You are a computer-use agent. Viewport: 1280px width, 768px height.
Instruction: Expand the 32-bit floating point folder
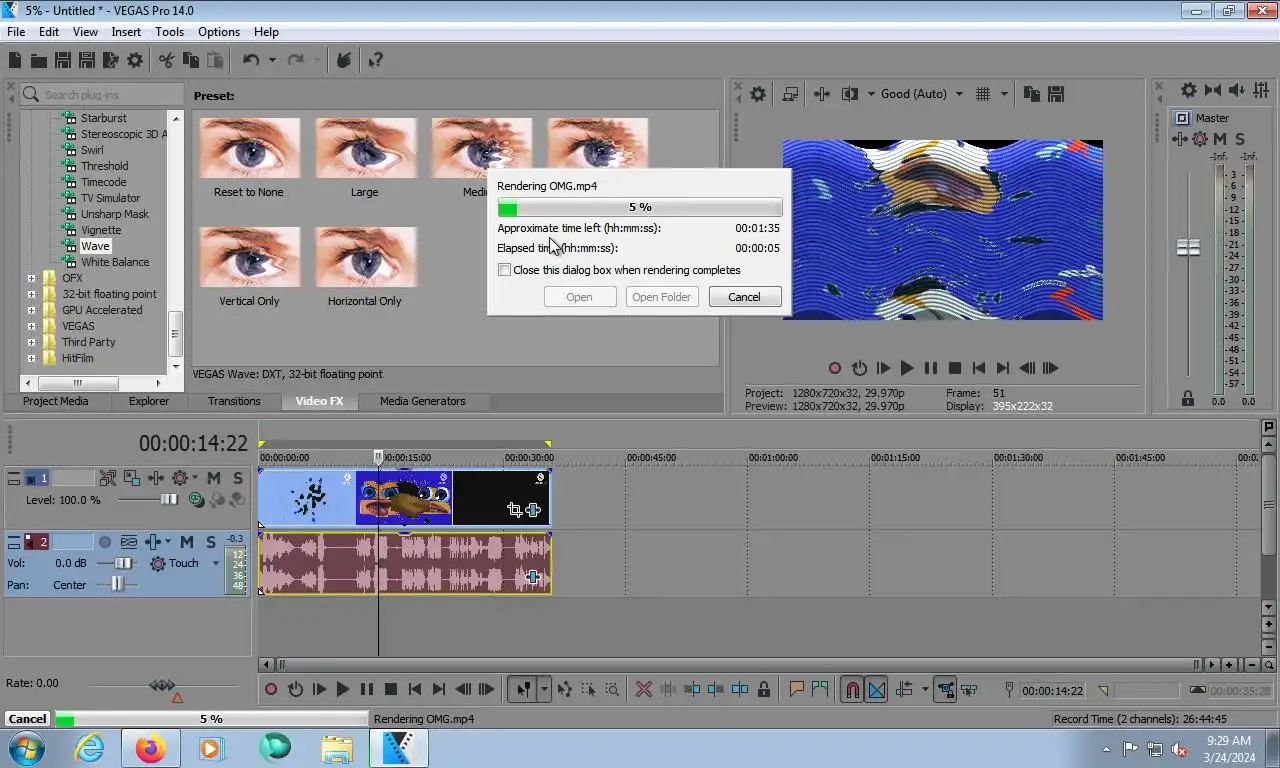[x=31, y=294]
